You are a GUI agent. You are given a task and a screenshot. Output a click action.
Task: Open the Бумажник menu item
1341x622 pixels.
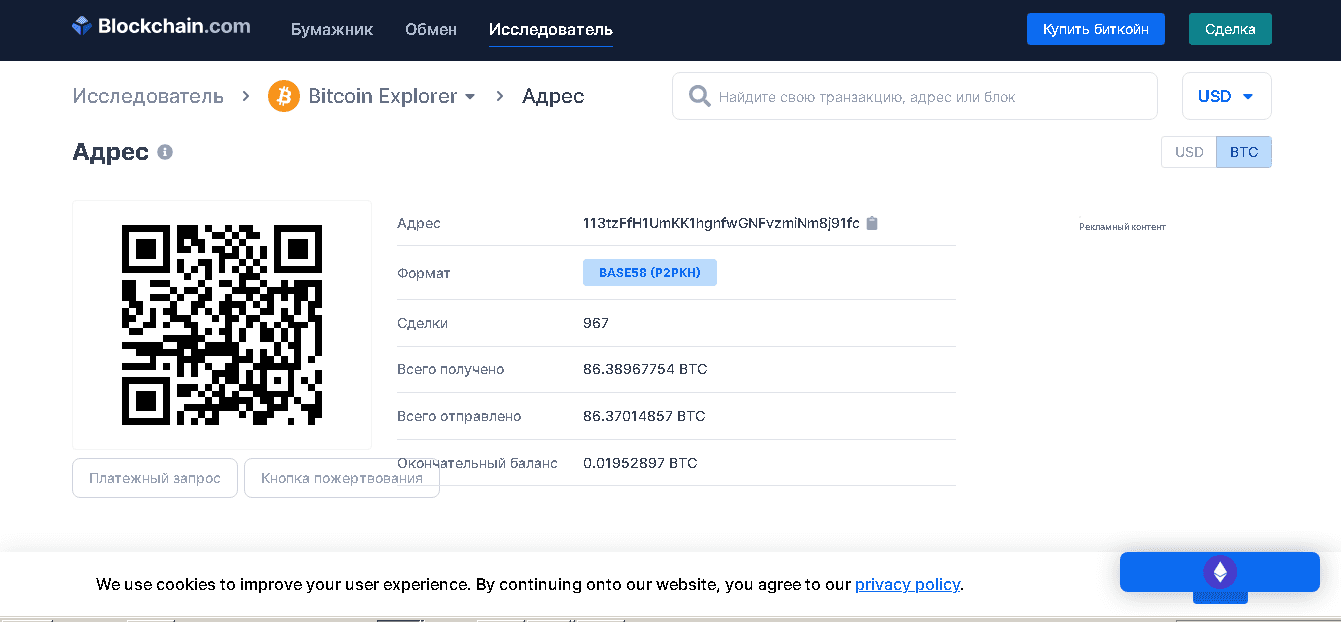coord(331,29)
